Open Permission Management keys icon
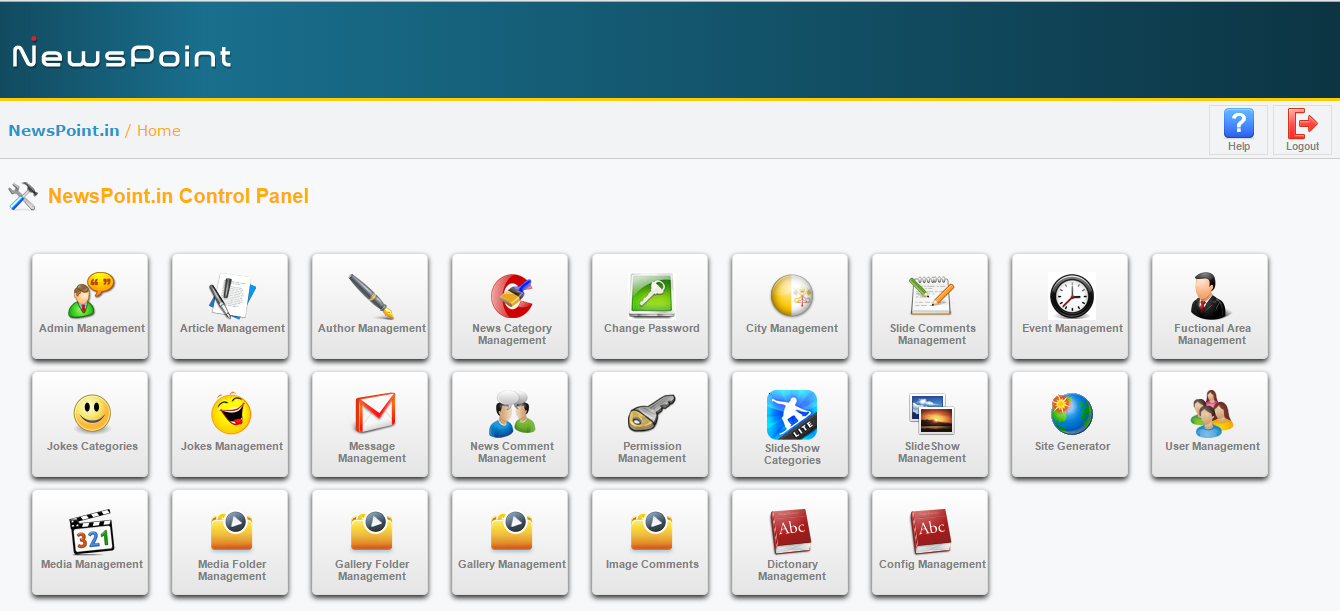Viewport: 1340px width, 611px height. click(651, 412)
